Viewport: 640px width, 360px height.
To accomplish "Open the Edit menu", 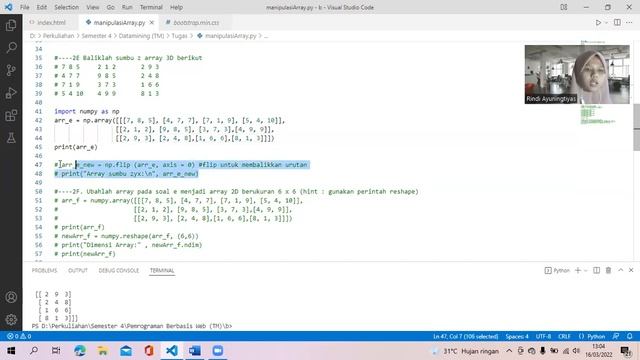I will coord(42,7).
